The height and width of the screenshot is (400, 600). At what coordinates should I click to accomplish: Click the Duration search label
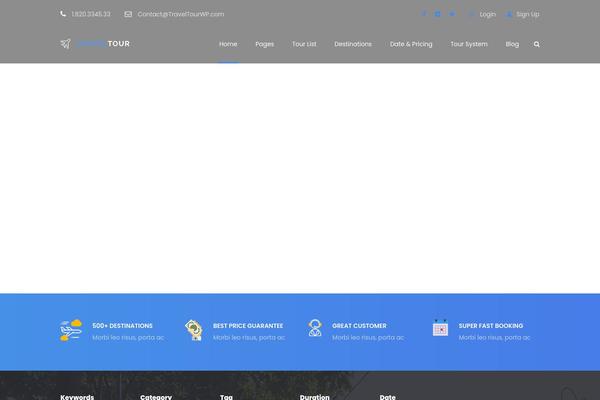(315, 397)
